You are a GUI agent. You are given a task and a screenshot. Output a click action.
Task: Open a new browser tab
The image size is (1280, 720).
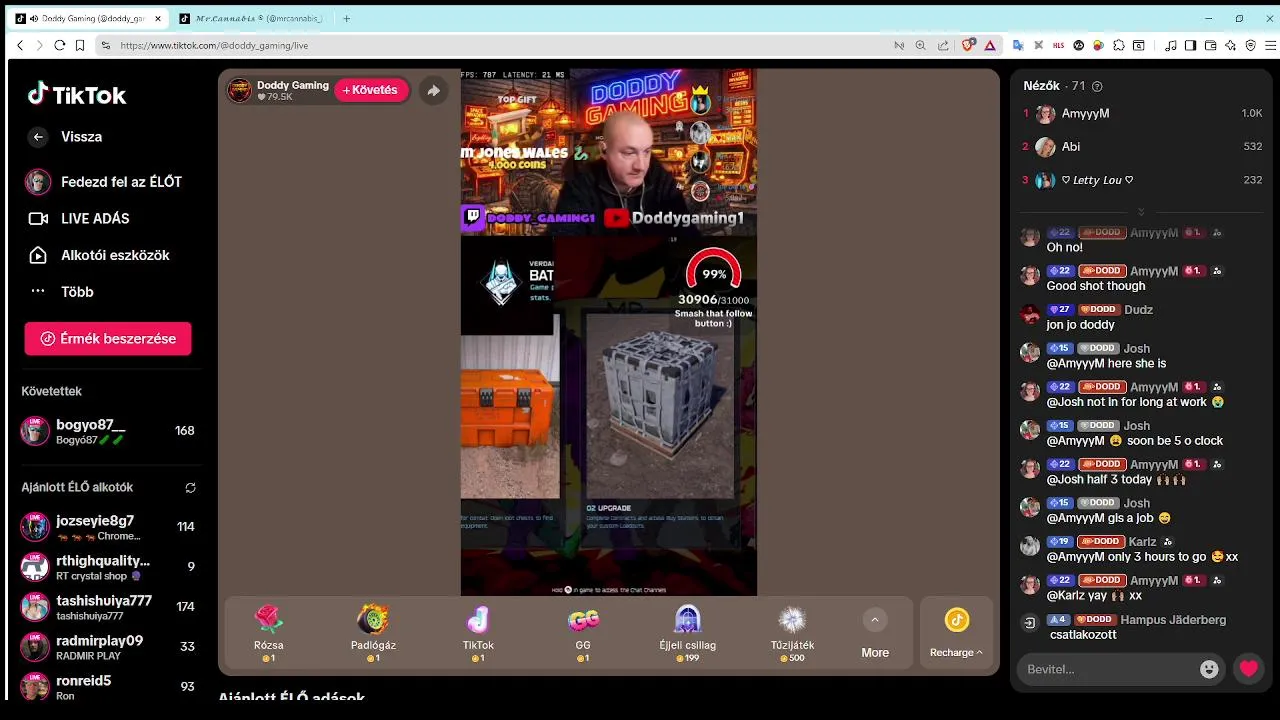tap(347, 18)
